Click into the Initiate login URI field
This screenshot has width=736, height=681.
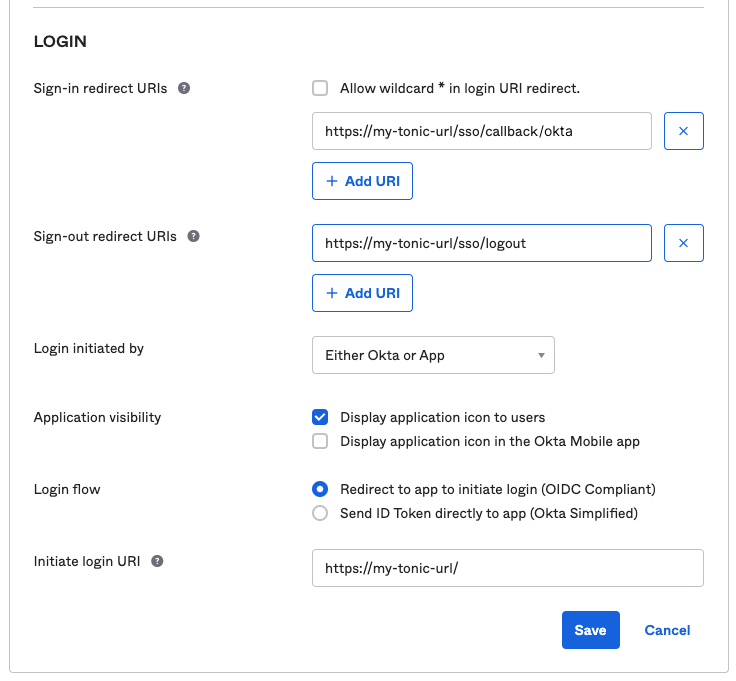[507, 568]
